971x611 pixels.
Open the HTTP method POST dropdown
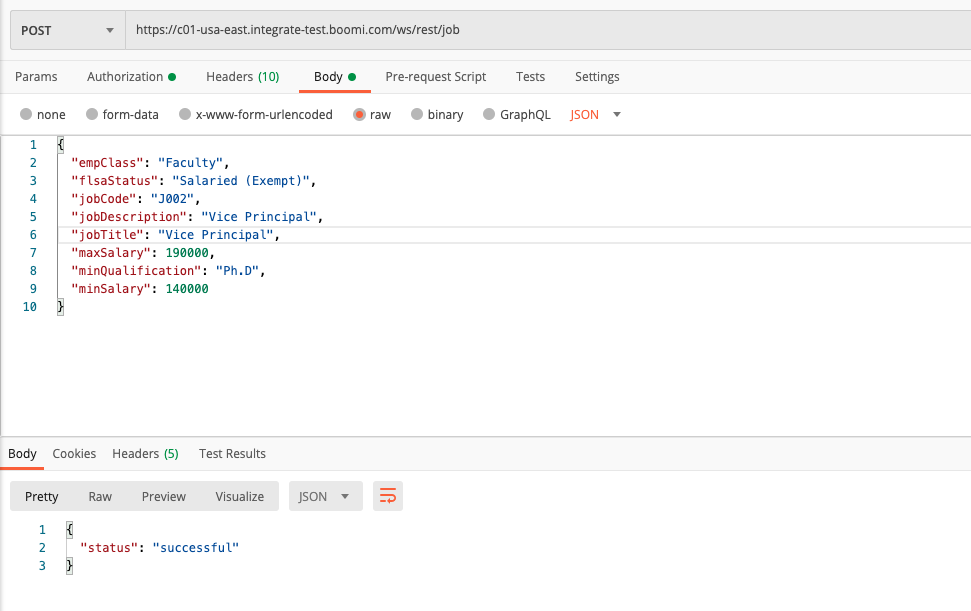(x=67, y=30)
